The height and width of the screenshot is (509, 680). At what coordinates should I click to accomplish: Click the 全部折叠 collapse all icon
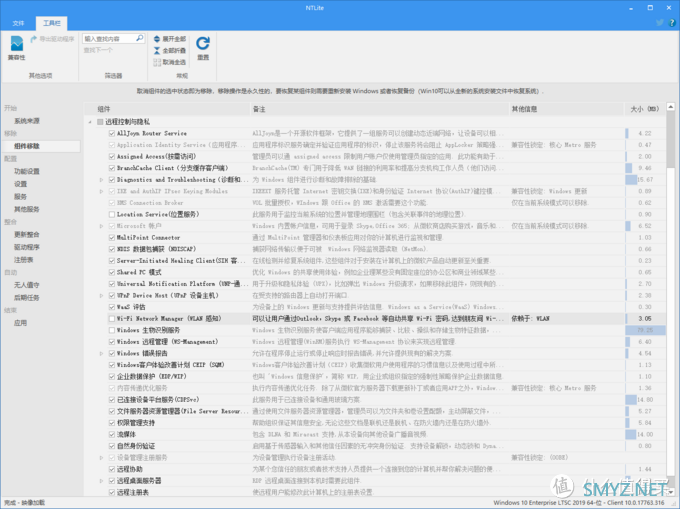point(157,51)
